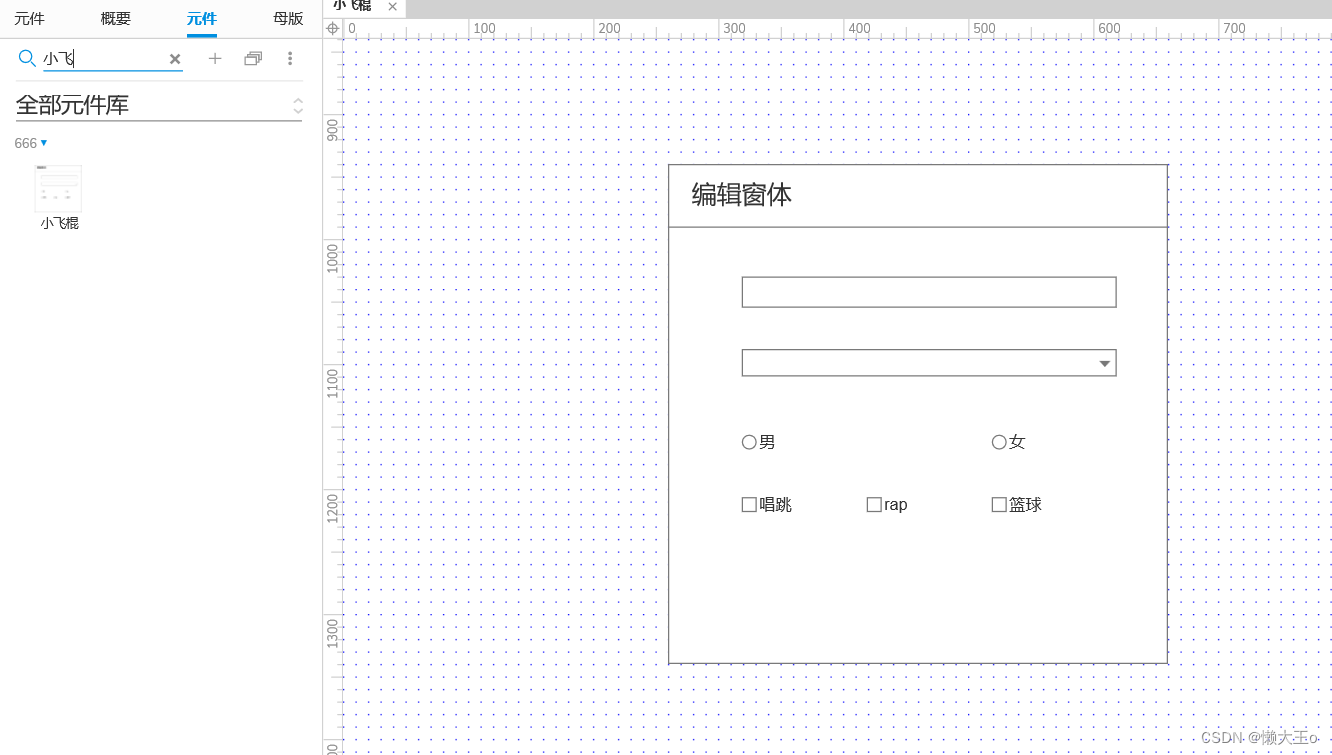Open the 母版 tab
Image resolution: width=1332 pixels, height=755 pixels.
point(288,18)
